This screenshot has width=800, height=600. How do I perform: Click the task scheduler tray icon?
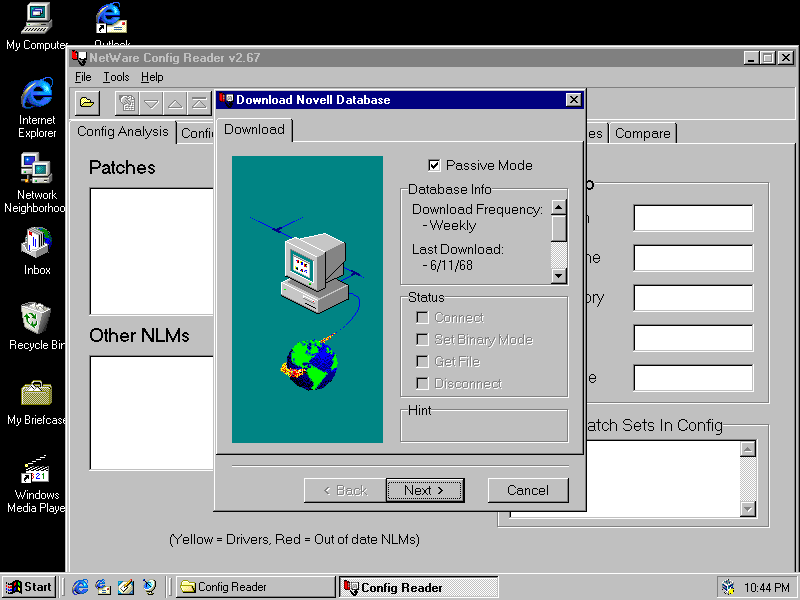pos(729,587)
